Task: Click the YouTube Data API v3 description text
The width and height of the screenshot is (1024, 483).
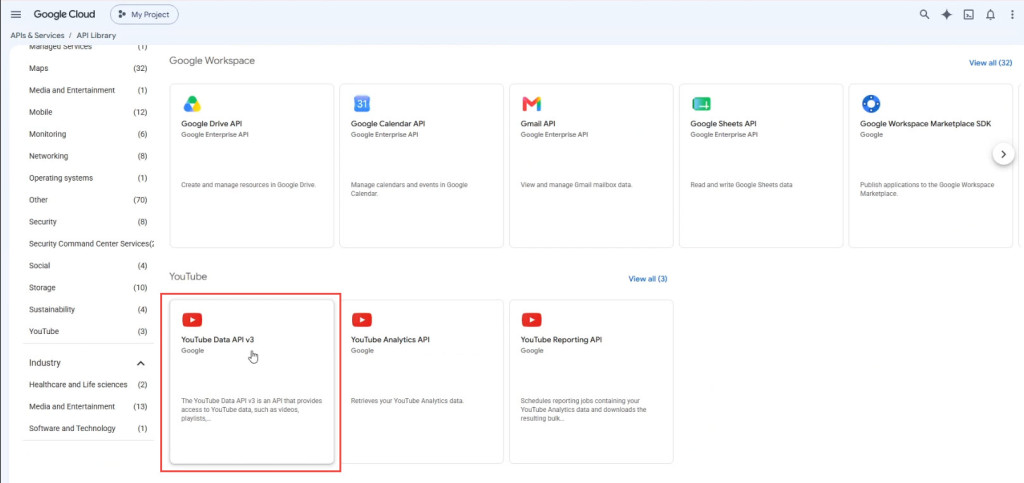Action: point(251,410)
